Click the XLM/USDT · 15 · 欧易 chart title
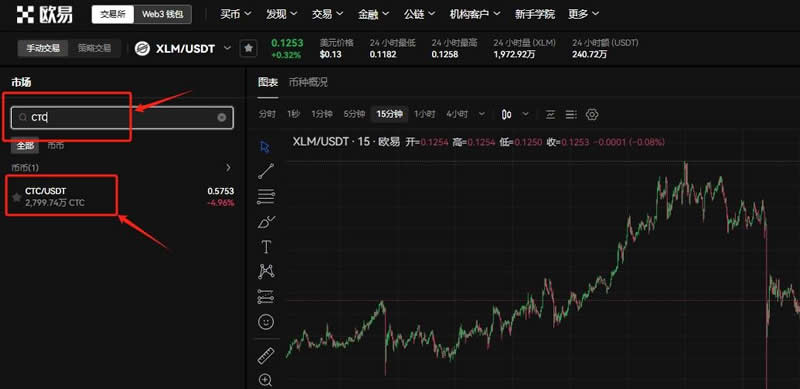 coord(346,141)
